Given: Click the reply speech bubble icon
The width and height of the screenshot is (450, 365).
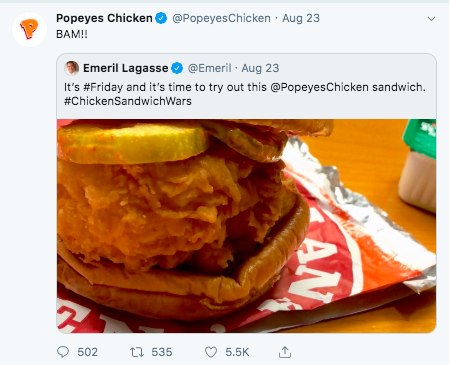Looking at the screenshot, I should pos(63,352).
